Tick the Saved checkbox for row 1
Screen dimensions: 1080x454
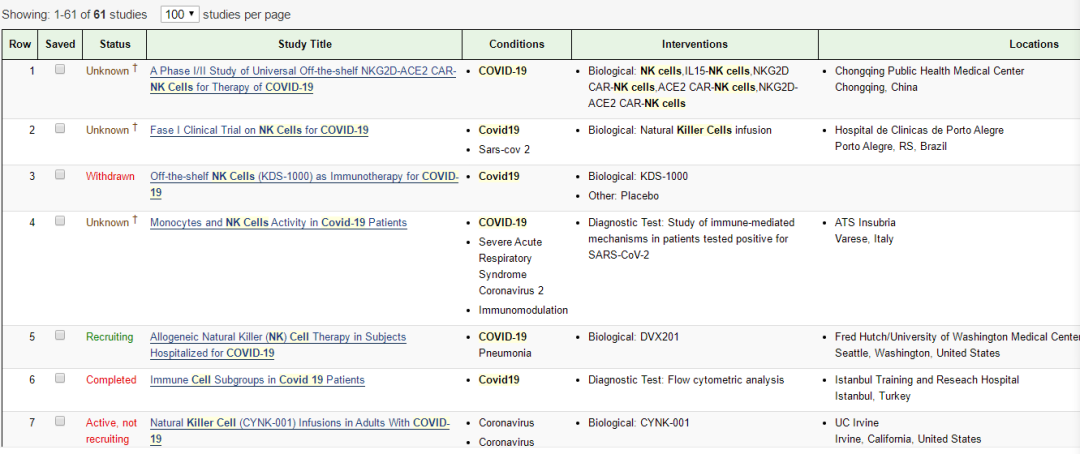click(x=60, y=70)
